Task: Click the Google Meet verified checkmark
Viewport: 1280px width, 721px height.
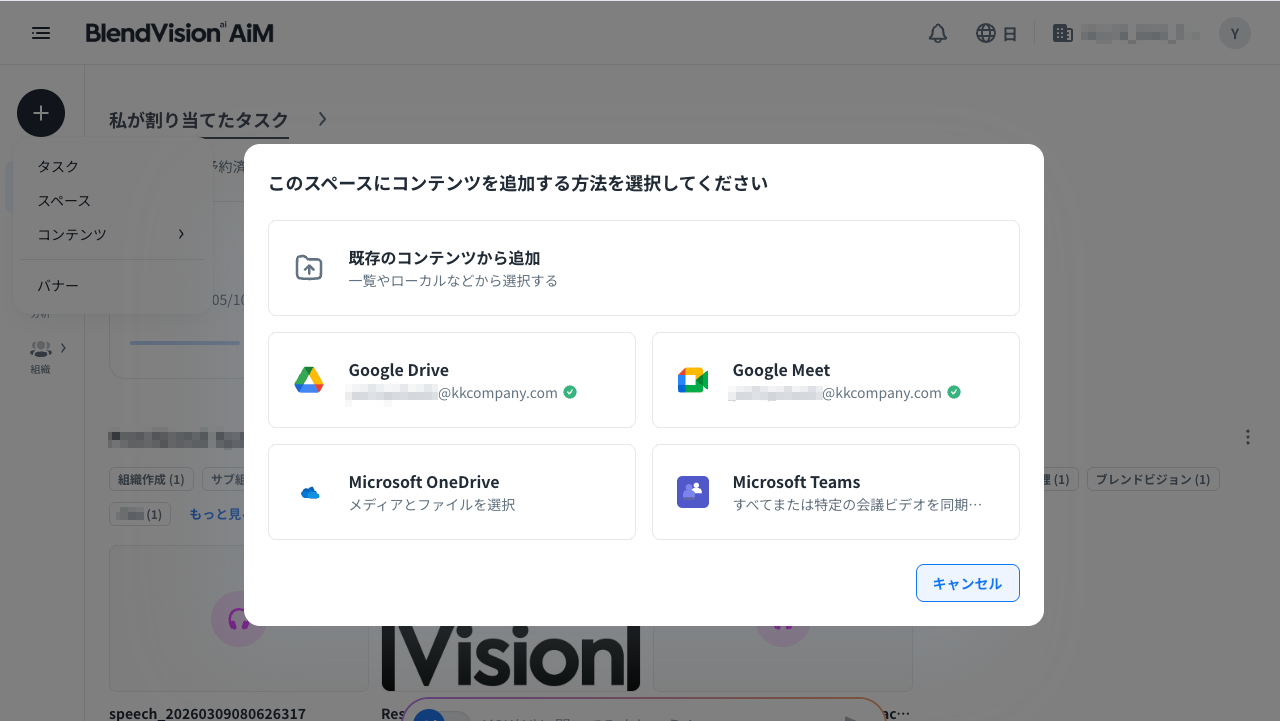Action: [x=954, y=392]
